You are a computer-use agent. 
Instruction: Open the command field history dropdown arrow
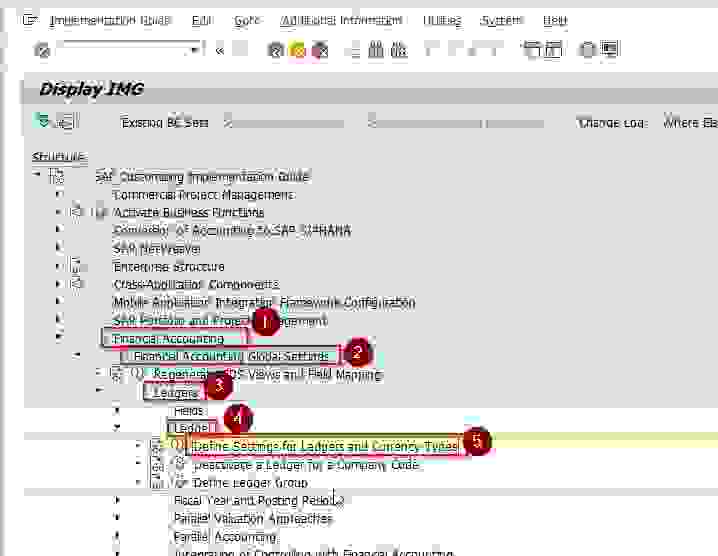tap(196, 49)
